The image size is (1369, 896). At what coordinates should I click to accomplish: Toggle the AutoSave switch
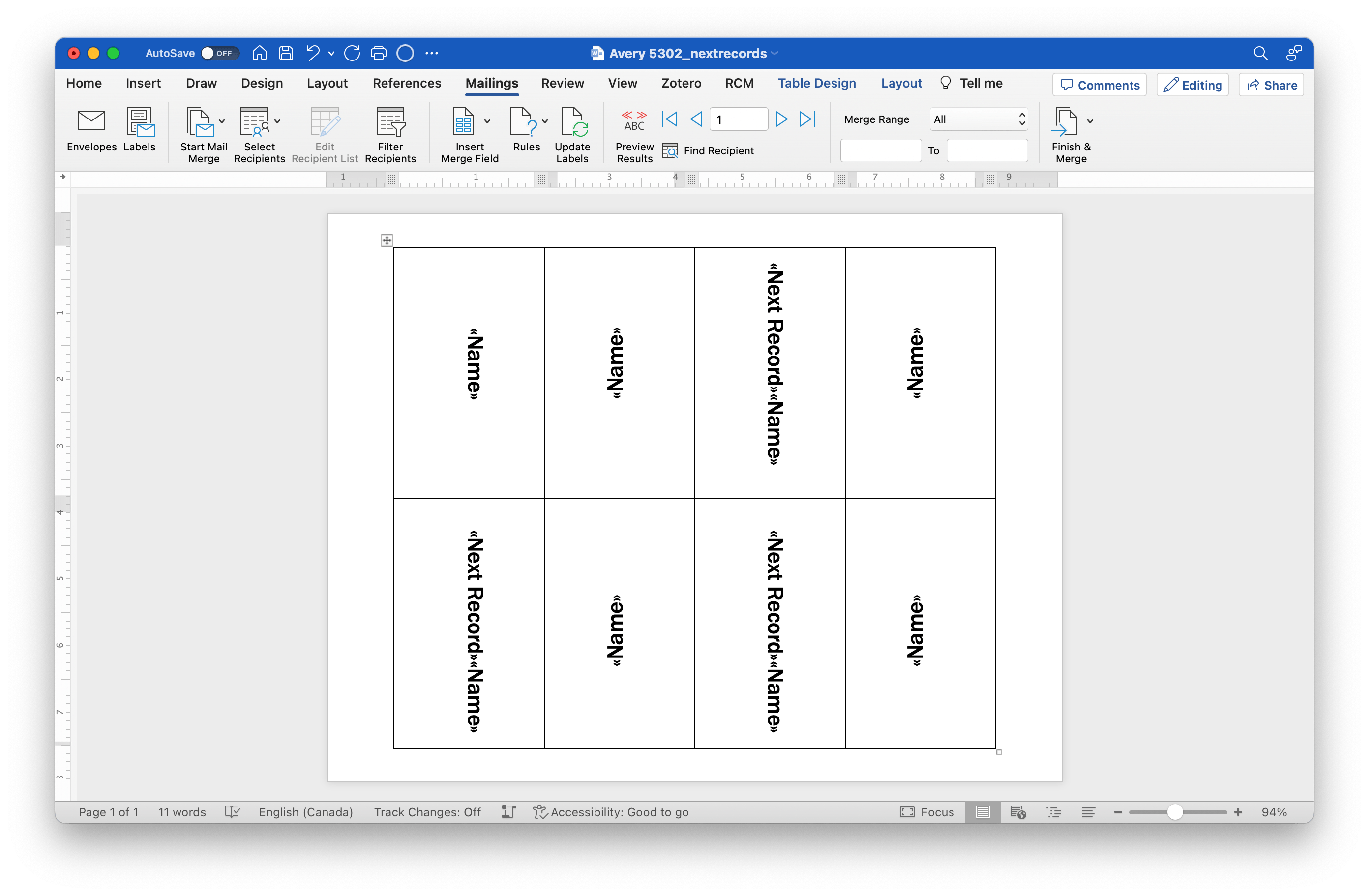(219, 53)
